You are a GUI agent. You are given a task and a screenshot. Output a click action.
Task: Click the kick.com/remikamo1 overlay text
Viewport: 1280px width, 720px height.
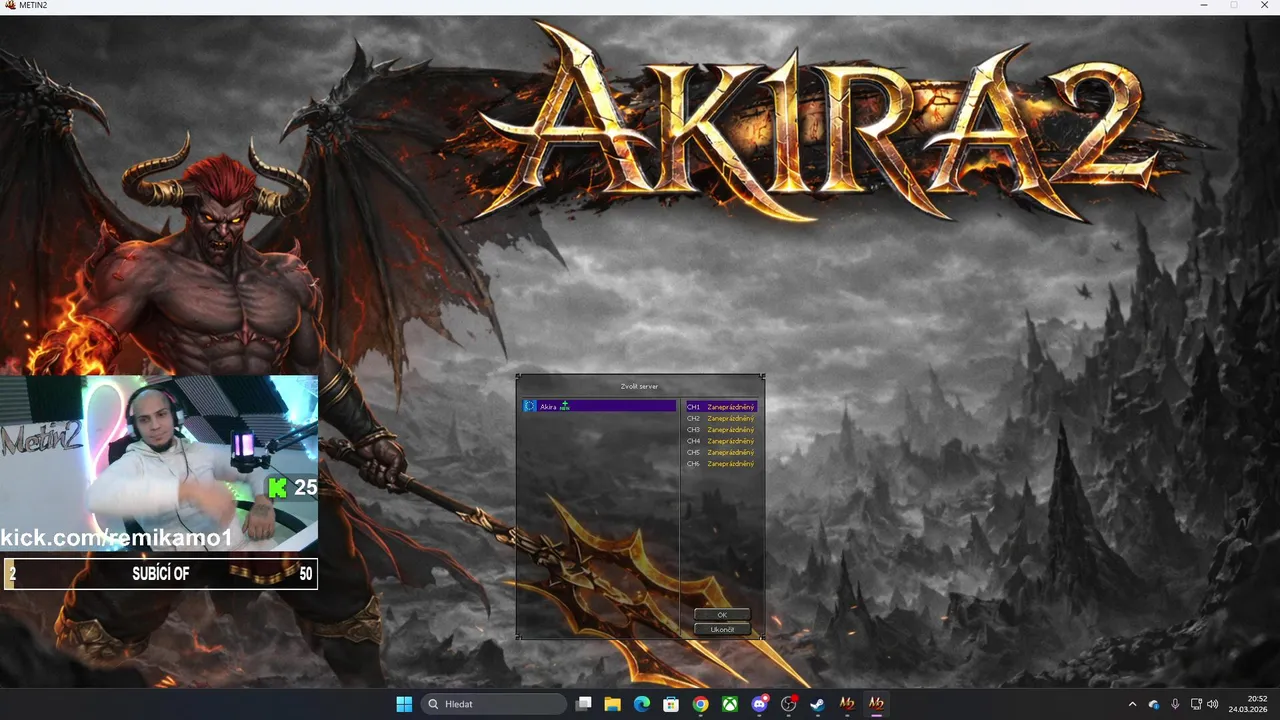tap(117, 538)
